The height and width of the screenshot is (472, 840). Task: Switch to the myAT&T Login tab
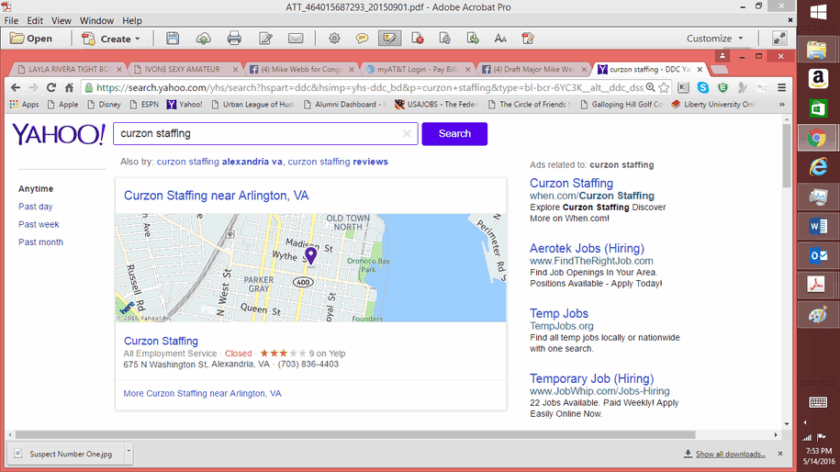(x=417, y=69)
